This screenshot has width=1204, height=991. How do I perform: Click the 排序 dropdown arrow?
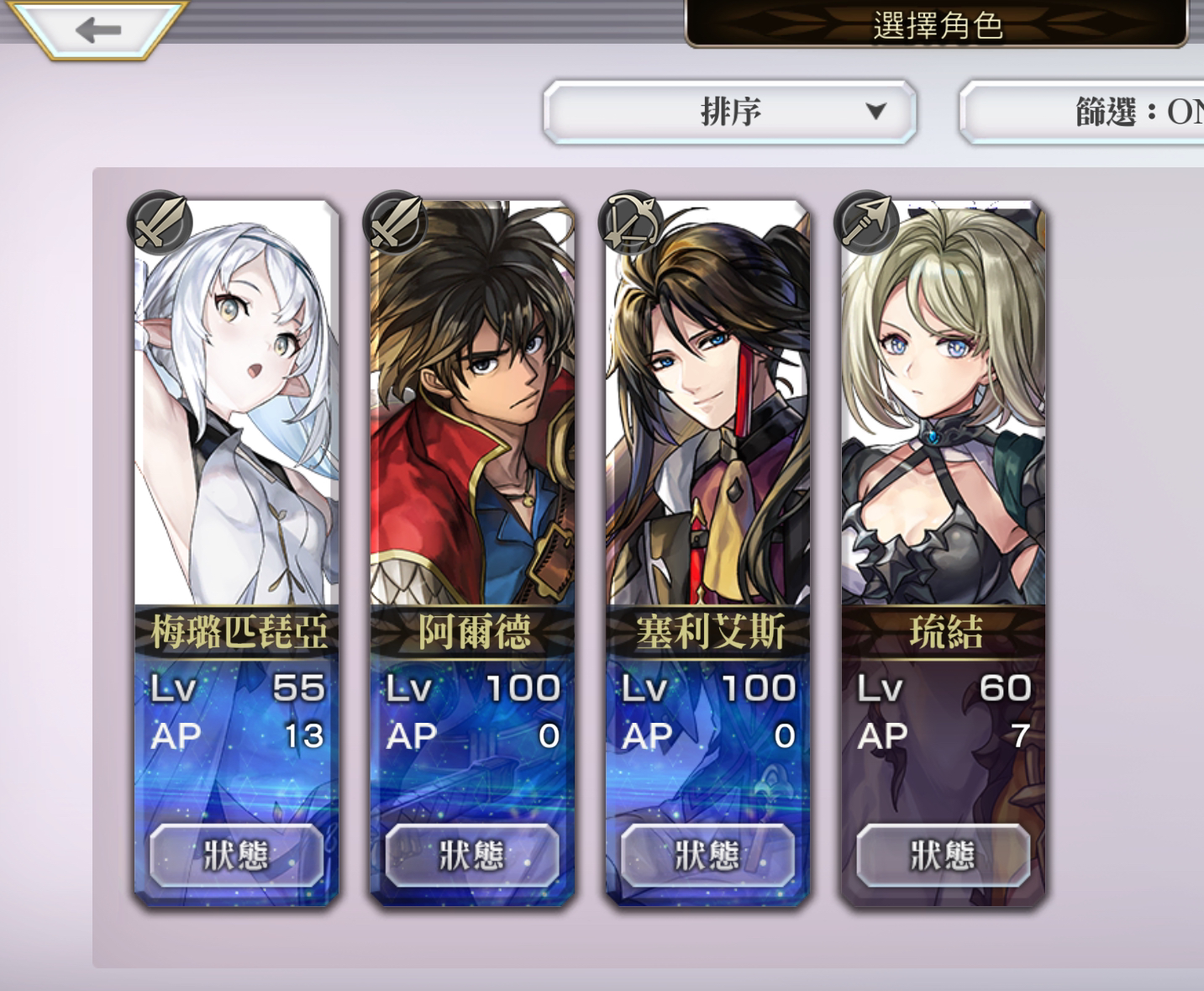coord(875,111)
